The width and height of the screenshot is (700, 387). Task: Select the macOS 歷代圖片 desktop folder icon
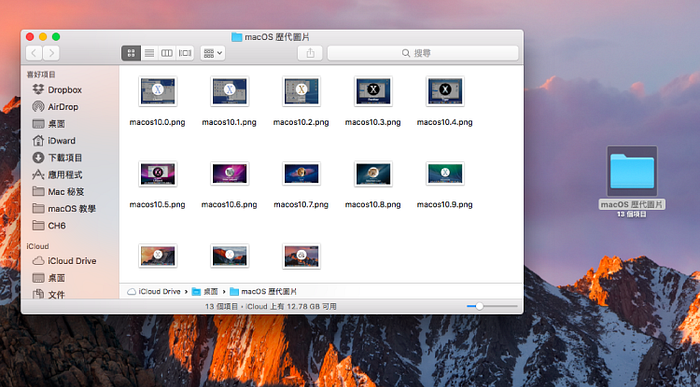click(632, 172)
